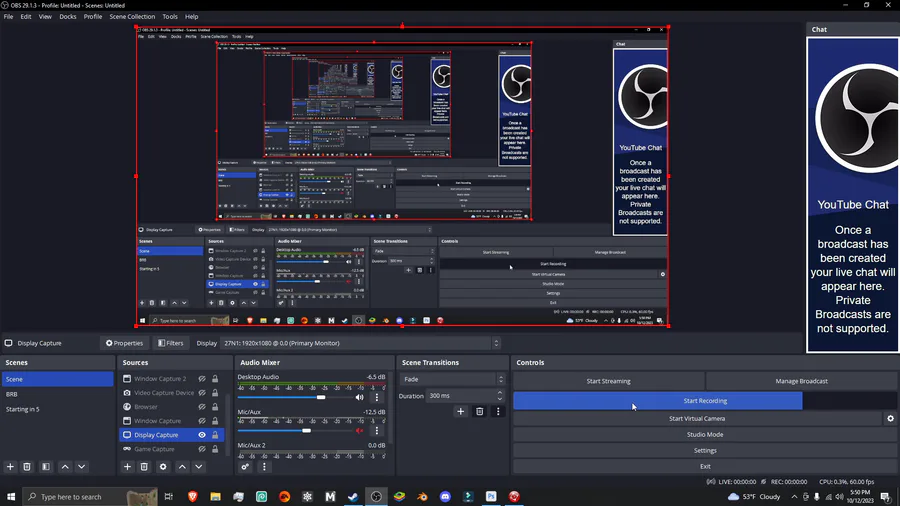Image resolution: width=900 pixels, height=506 pixels.
Task: Open the View menu
Action: (45, 17)
